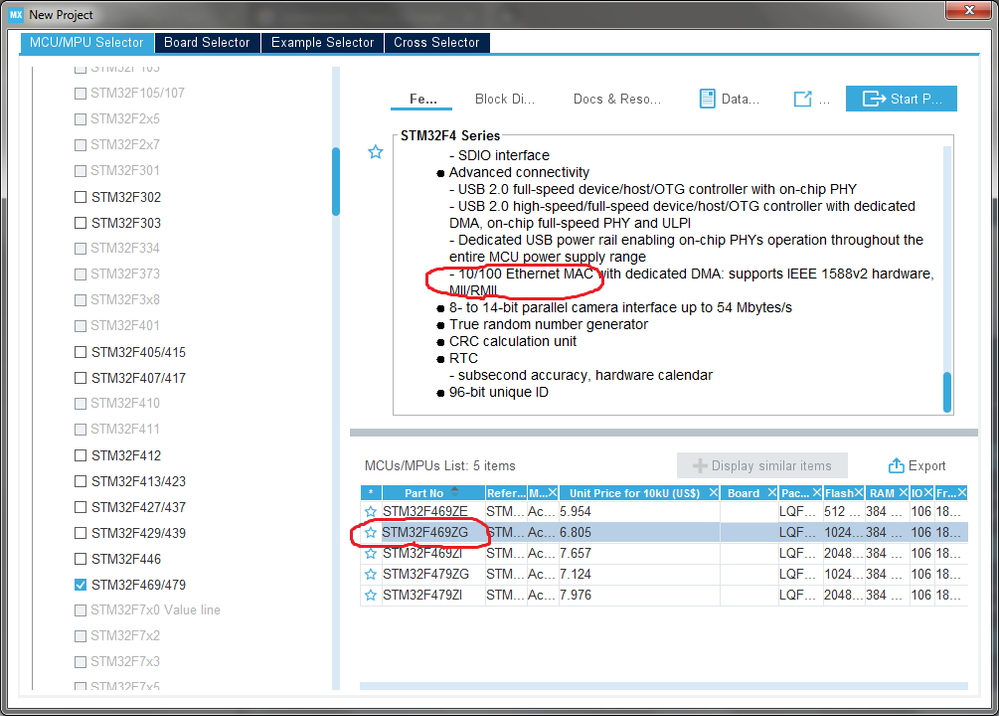Check the STM32F303 checkbox

tap(80, 223)
